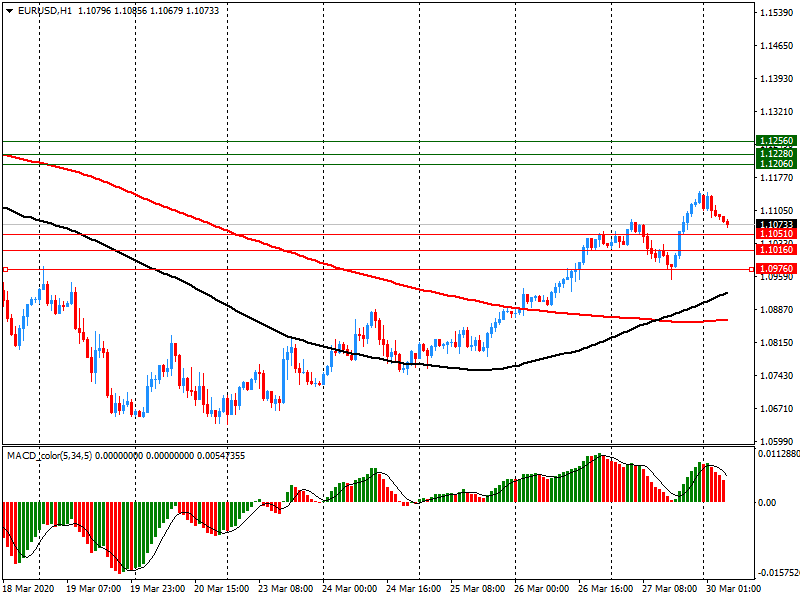This screenshot has width=800, height=600.
Task: Click the 1.11770 price axis value
Action: [x=777, y=178]
